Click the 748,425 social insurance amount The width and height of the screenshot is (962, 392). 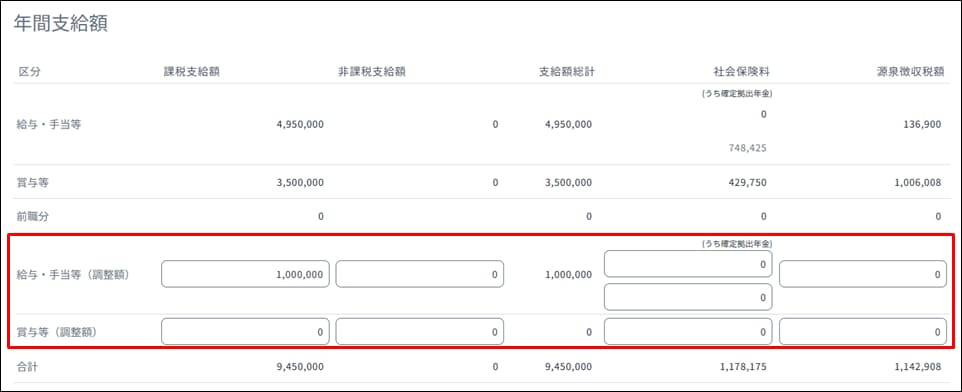(746, 148)
